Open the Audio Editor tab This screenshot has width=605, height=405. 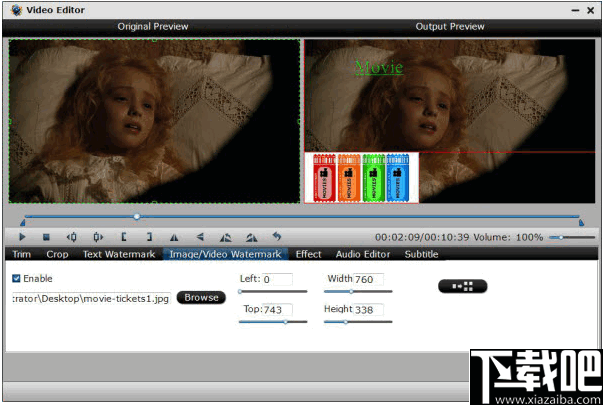(363, 254)
